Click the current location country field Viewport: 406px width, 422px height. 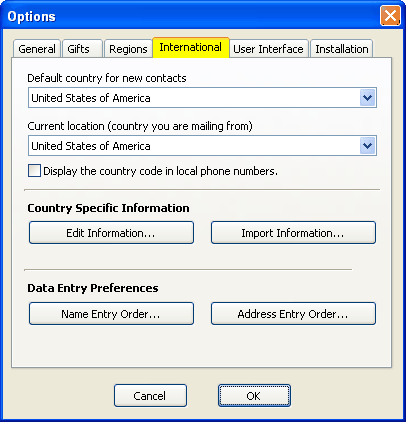tap(202, 146)
